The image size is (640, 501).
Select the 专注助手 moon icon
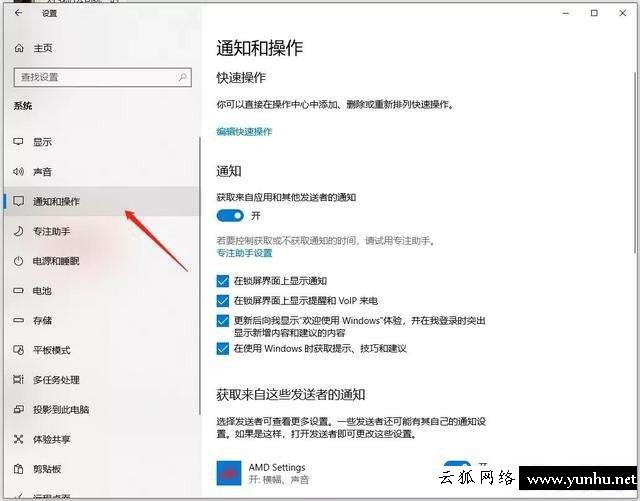18,231
